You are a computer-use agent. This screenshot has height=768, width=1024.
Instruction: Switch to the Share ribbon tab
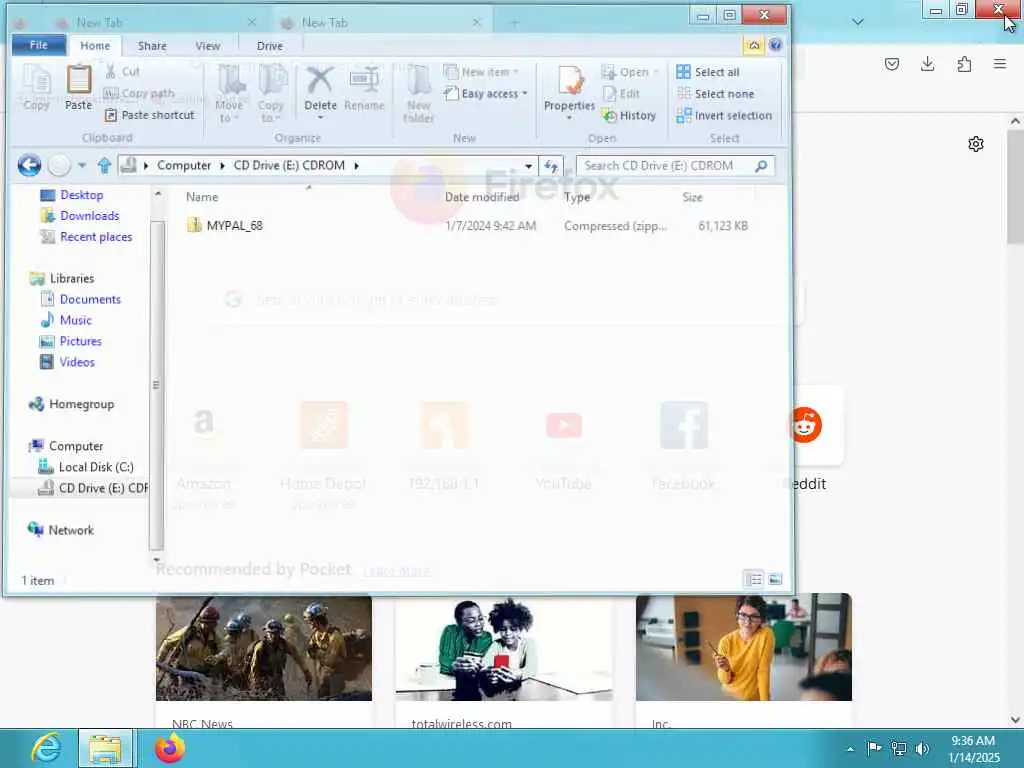pos(152,46)
